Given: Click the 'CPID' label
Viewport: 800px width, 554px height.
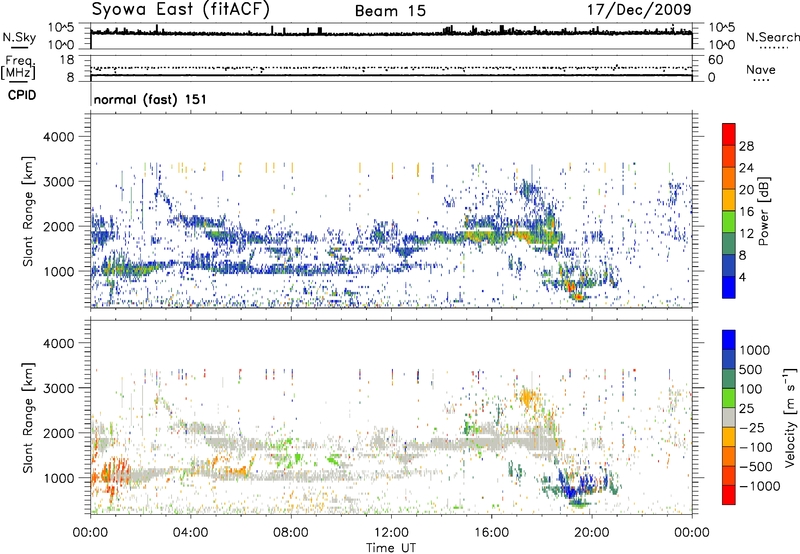Looking at the screenshot, I should 22,95.
